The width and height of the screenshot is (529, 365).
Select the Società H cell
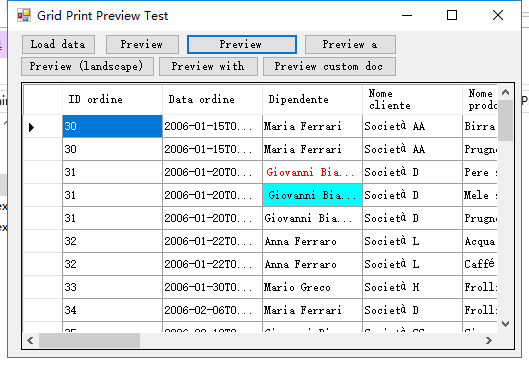pyautogui.click(x=412, y=287)
